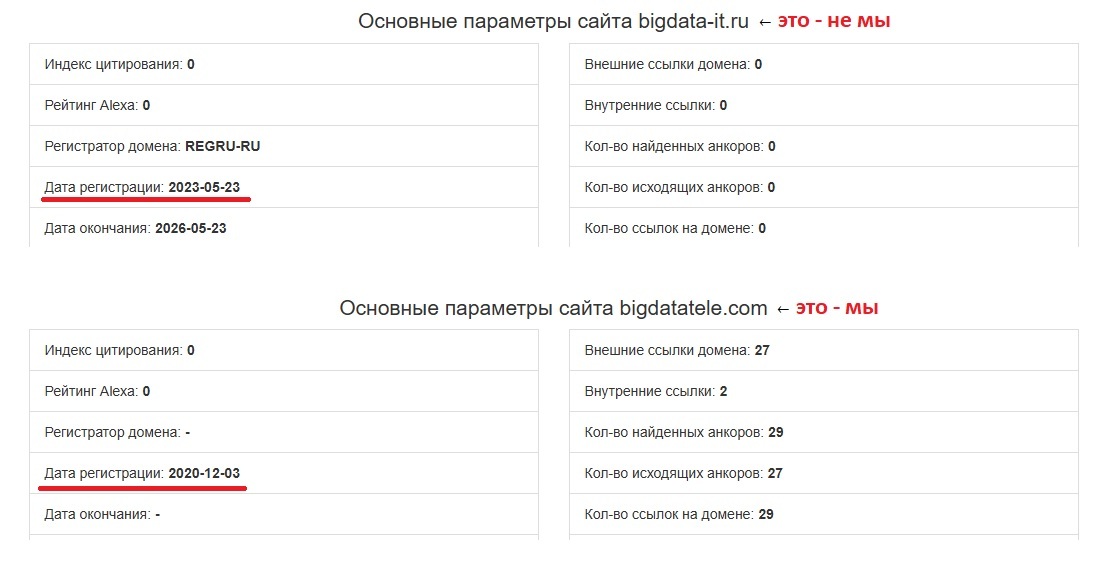
Task: Click registration date 2020-12-03
Action: click(204, 473)
